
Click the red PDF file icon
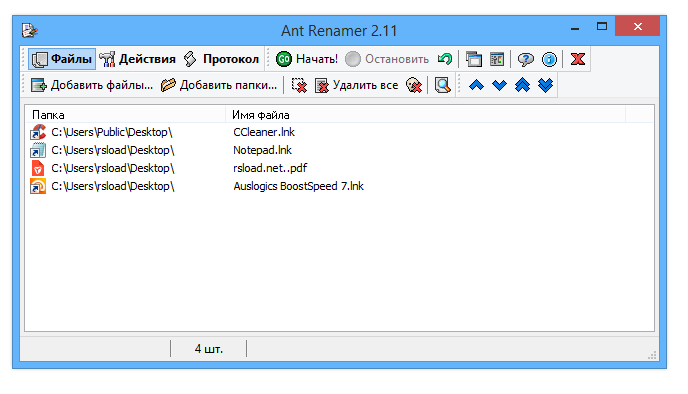(38, 168)
